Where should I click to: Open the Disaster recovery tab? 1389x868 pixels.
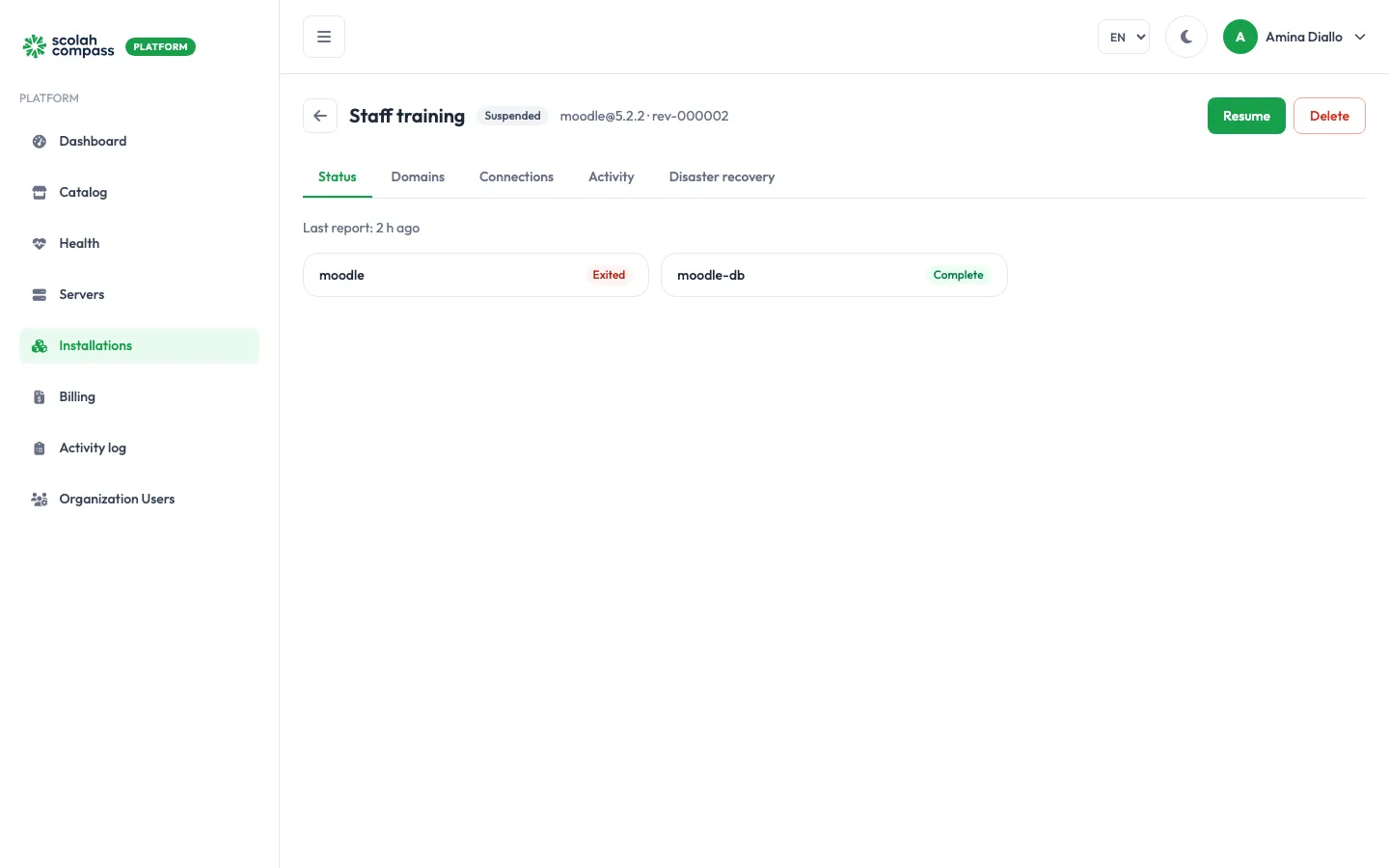[x=722, y=177]
